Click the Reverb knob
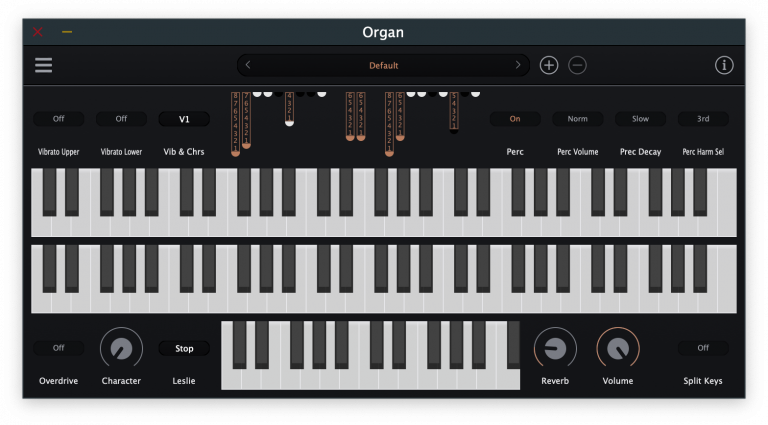The image size is (768, 425). [x=555, y=349]
